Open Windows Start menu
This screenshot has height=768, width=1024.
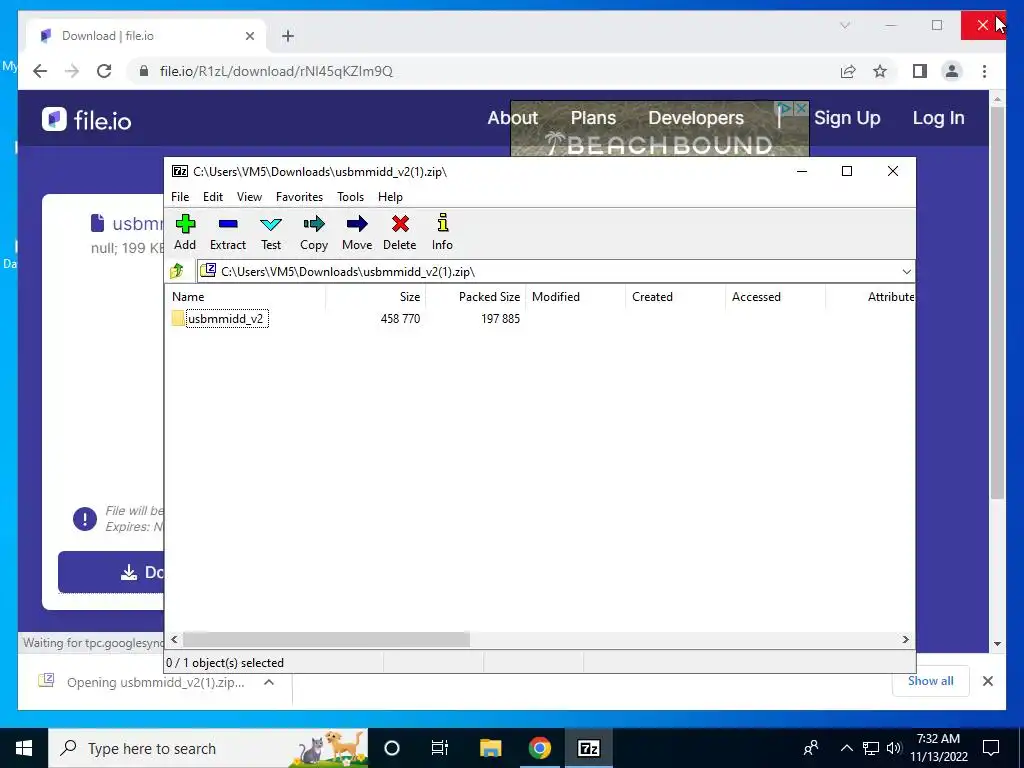(x=24, y=748)
